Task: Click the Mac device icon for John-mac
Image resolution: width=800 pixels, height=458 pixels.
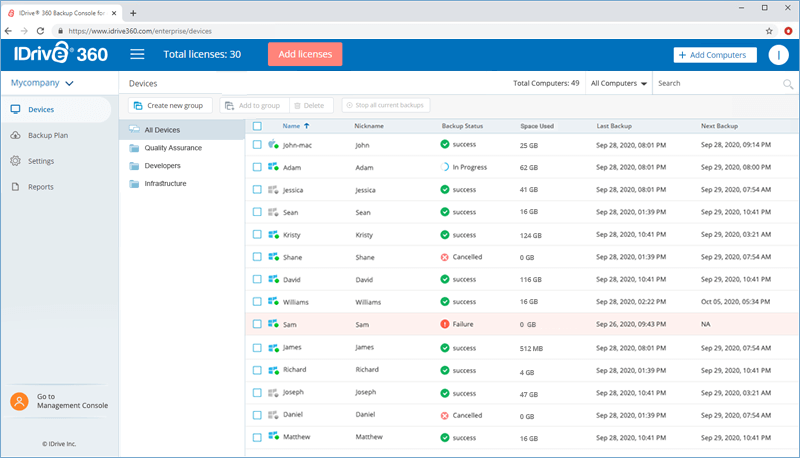Action: tap(273, 144)
